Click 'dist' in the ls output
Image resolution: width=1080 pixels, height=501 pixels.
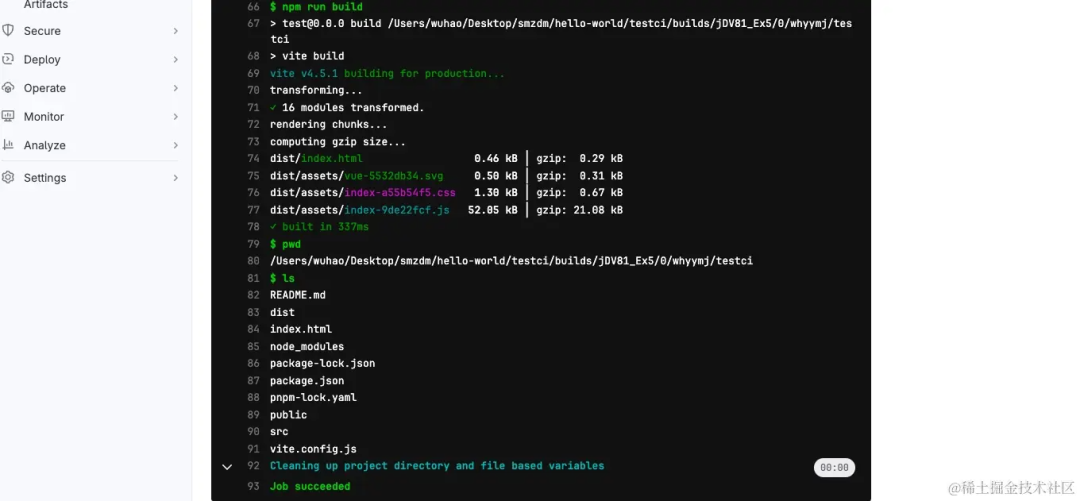tap(282, 312)
